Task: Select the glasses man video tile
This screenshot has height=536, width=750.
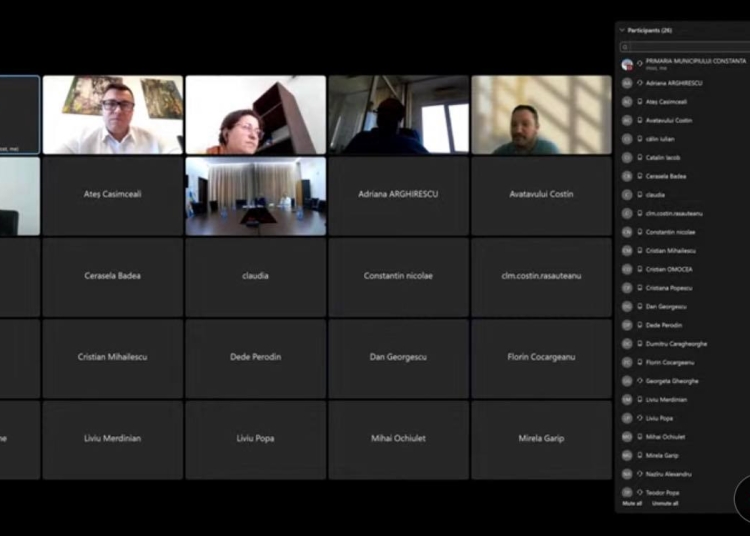Action: [x=113, y=115]
